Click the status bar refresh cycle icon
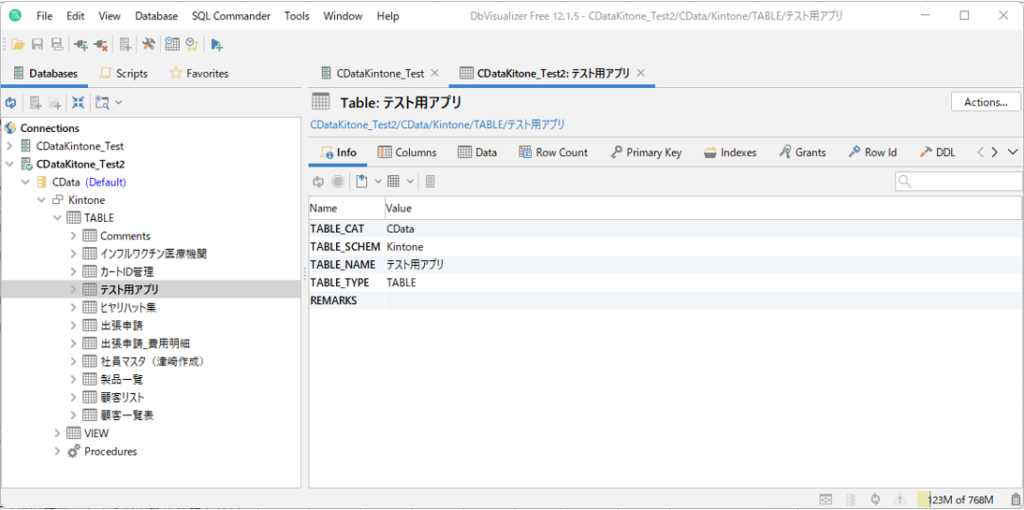 [x=876, y=499]
